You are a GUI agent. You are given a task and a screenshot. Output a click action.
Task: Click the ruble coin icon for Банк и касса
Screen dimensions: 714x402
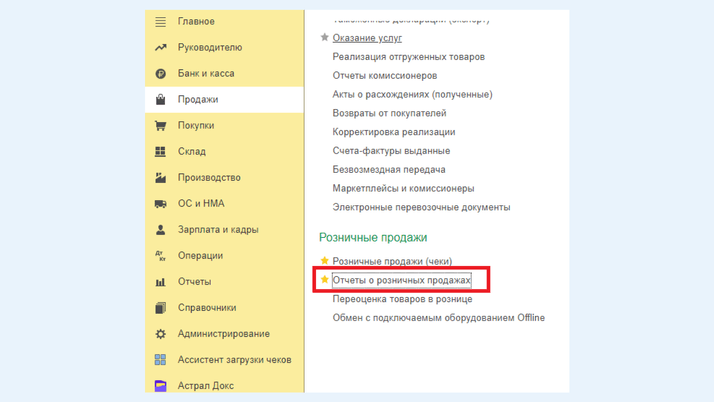click(x=160, y=73)
